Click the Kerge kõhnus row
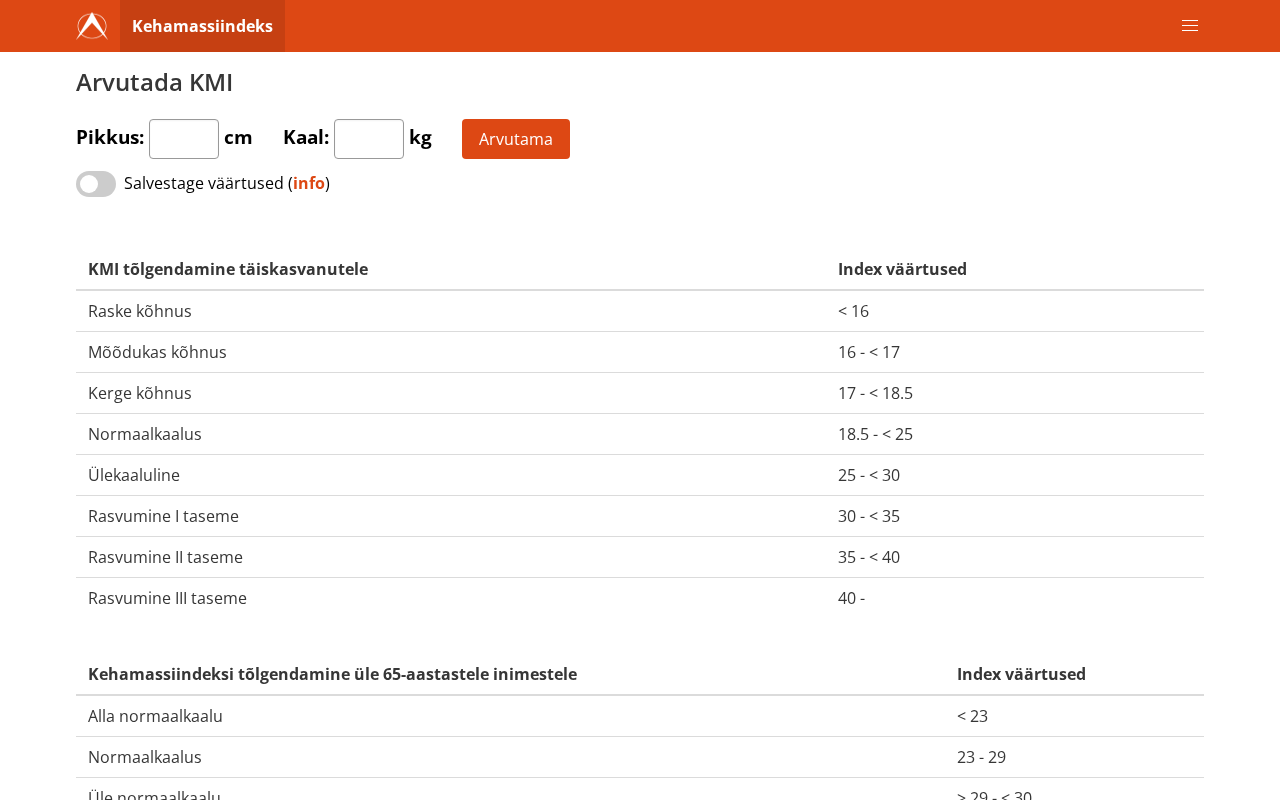The height and width of the screenshot is (800, 1280). coord(640,393)
